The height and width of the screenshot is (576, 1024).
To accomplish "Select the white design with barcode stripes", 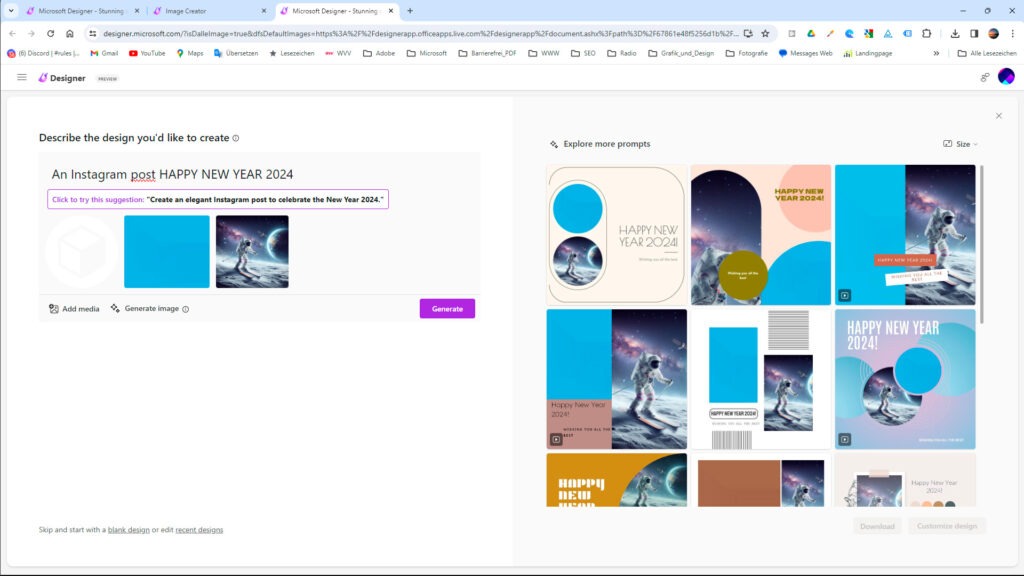I will (x=761, y=379).
